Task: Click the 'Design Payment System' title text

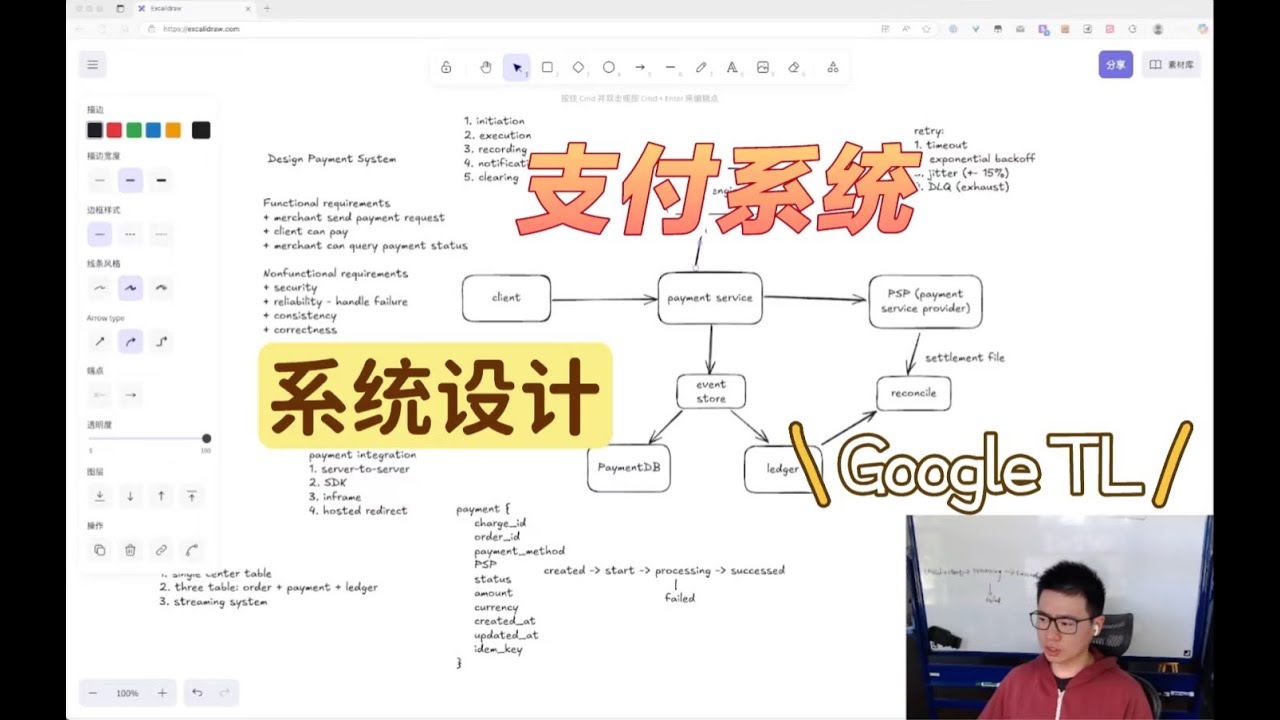Action: coord(332,159)
